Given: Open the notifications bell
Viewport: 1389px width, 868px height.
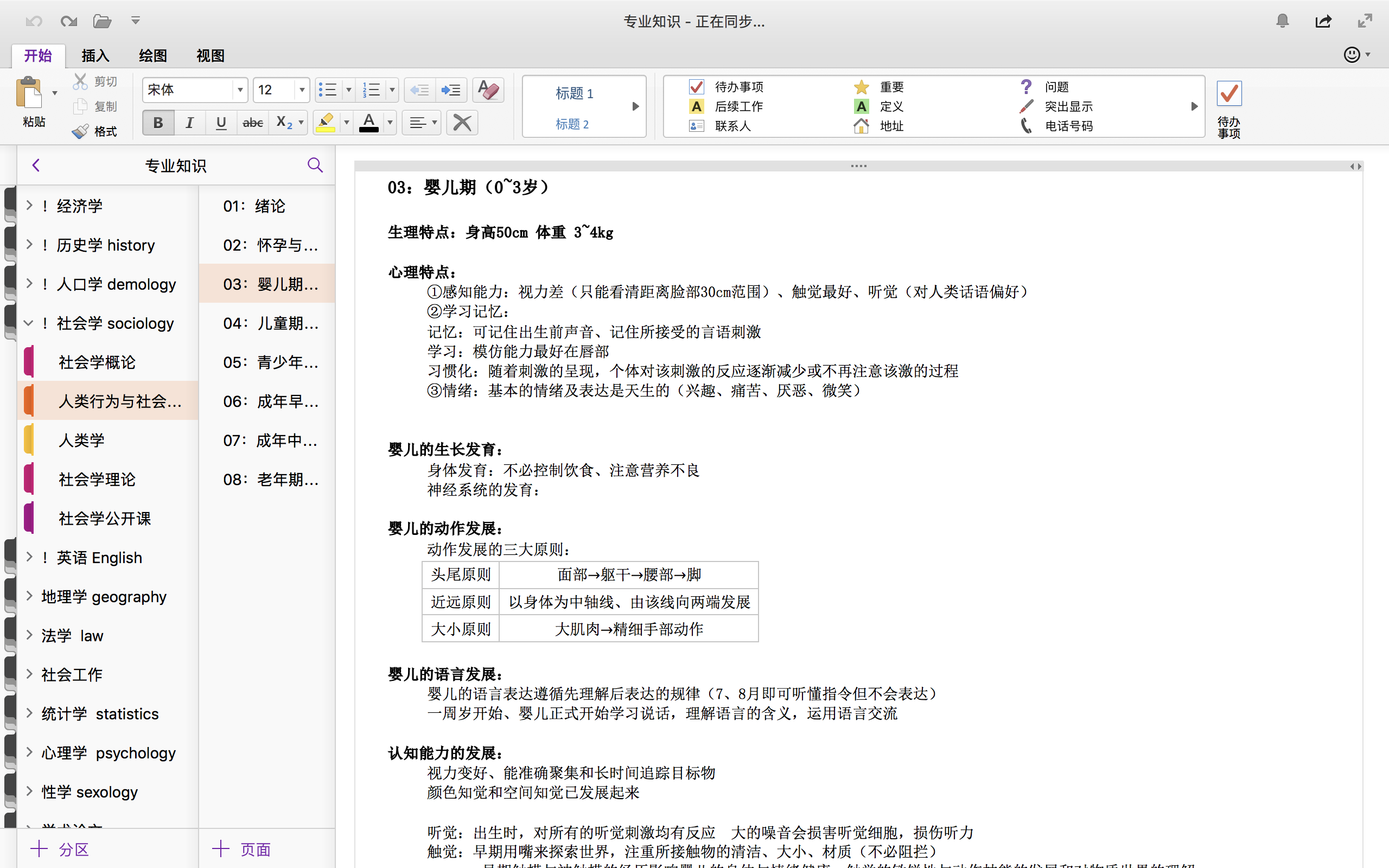Looking at the screenshot, I should coord(1282,22).
